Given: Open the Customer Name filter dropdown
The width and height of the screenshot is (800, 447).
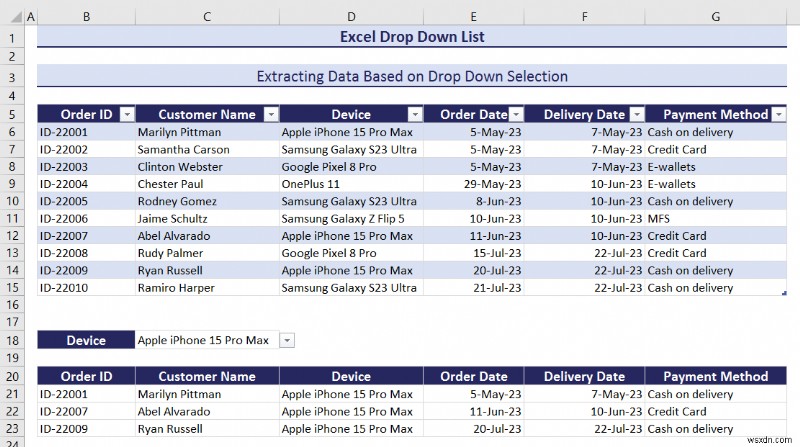Looking at the screenshot, I should 271,114.
